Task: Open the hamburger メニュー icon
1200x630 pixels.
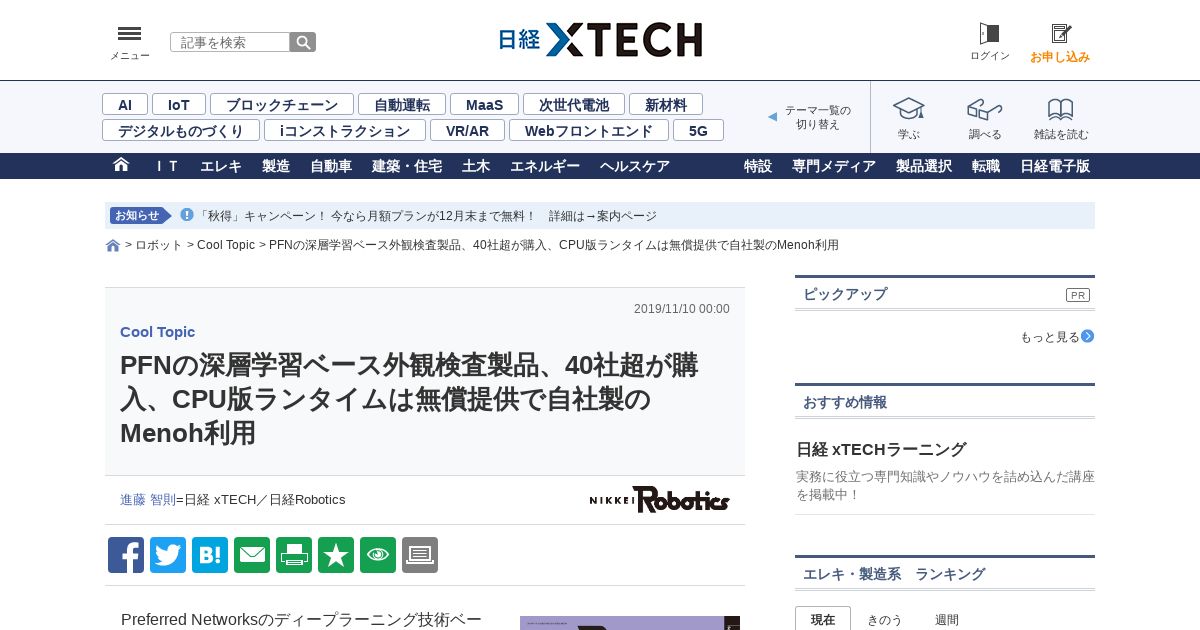Action: [x=129, y=34]
